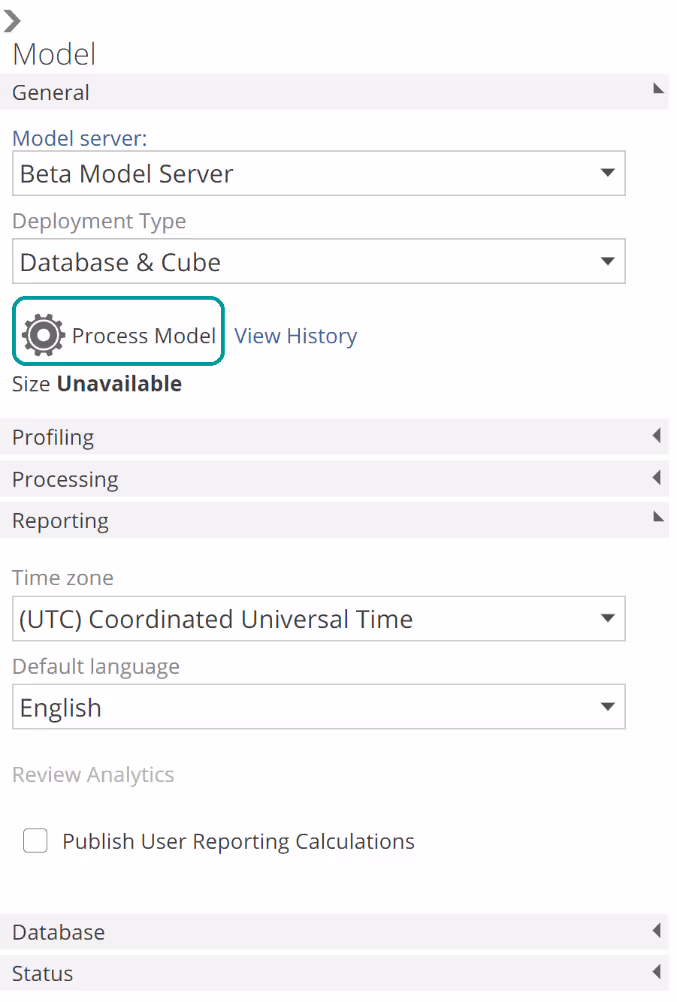Expand the Status section arrow
The image size is (677, 1002).
(x=656, y=972)
